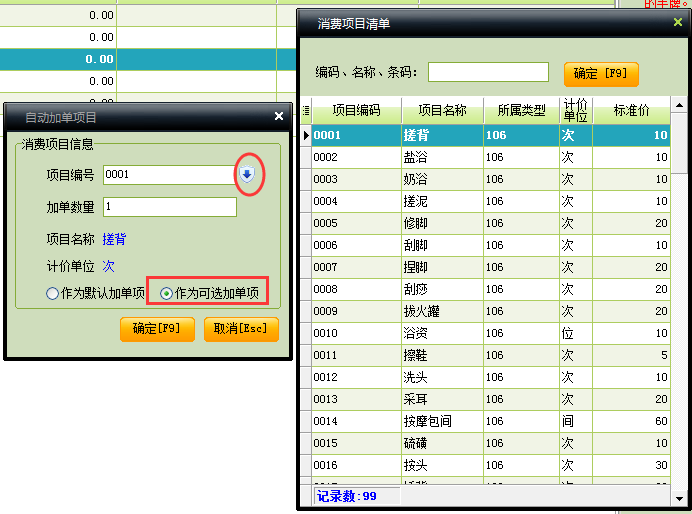Image resolution: width=692 pixels, height=514 pixels.
Task: Close the 自动加单项目 dialog
Action: click(x=279, y=116)
